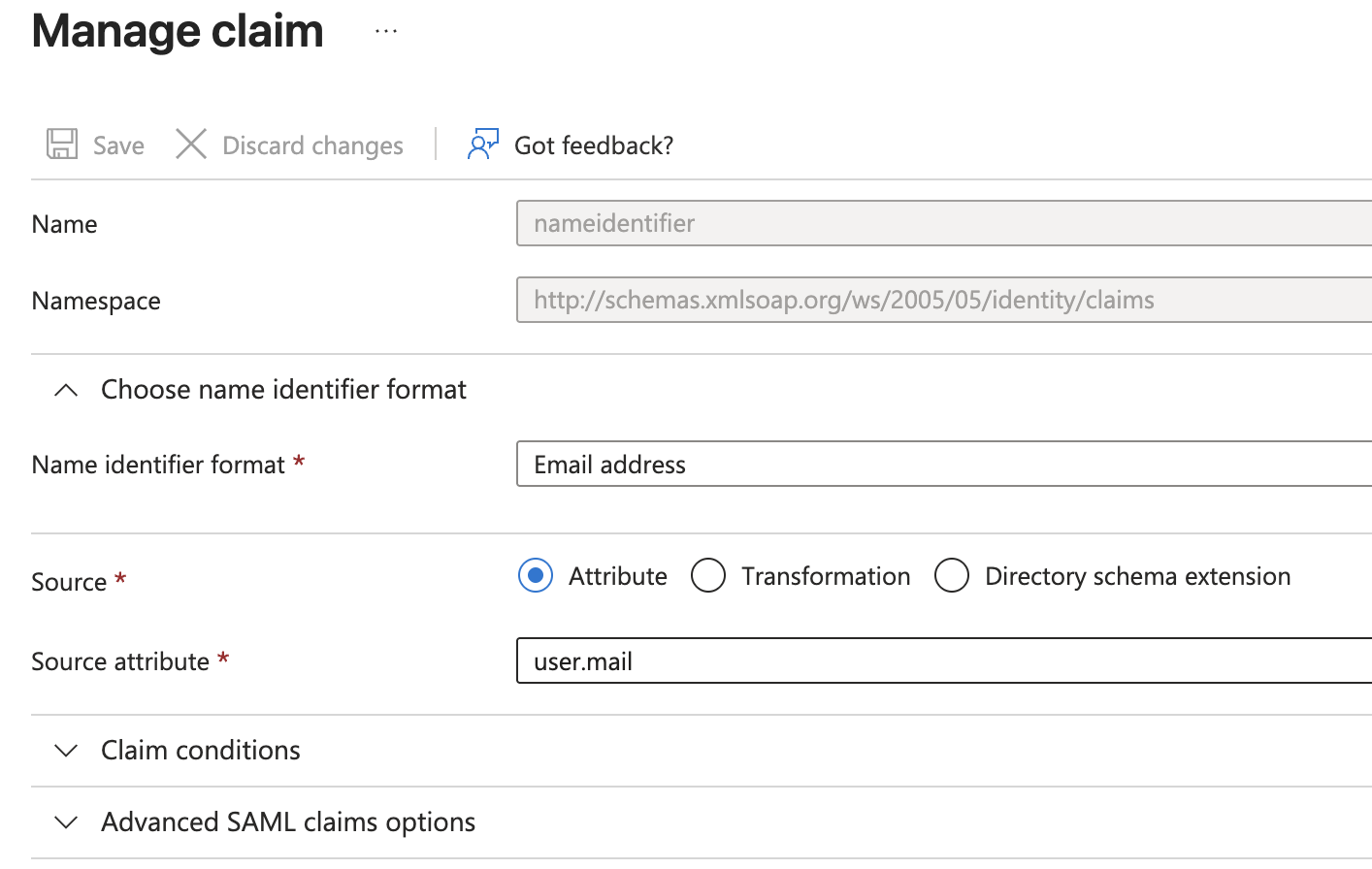Open the ellipsis menu next to Manage claim

385,29
